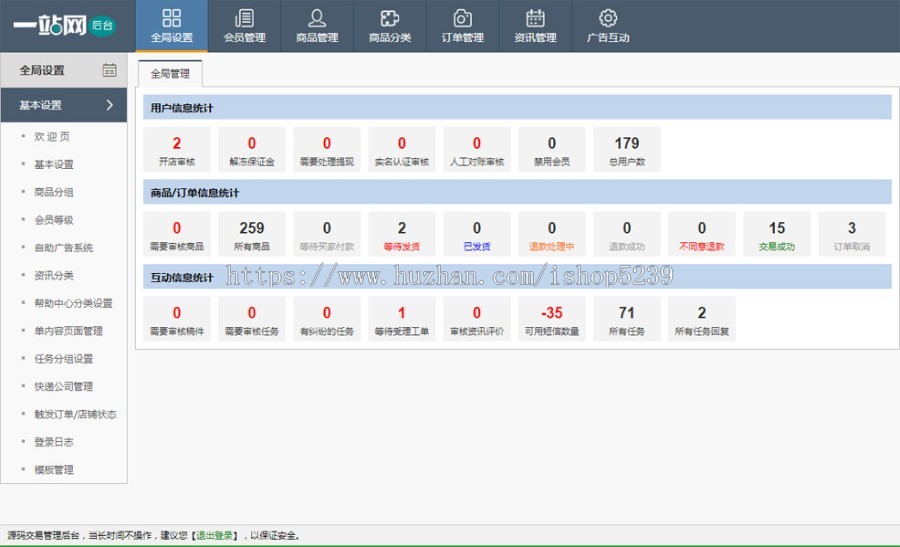Click the 可用短信数量 tile showing -35
The image size is (900, 547).
tap(552, 319)
